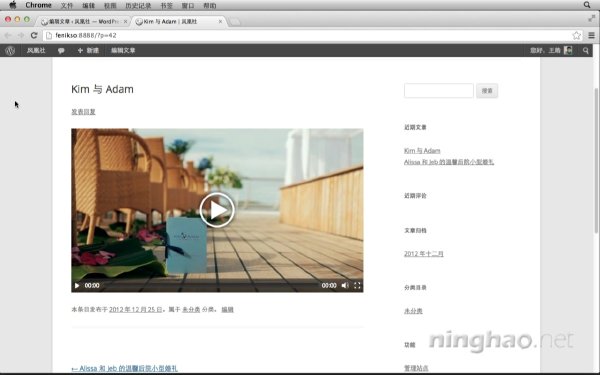Go forward in browser history
Viewport: 600px width, 375px height.
pos(21,35)
